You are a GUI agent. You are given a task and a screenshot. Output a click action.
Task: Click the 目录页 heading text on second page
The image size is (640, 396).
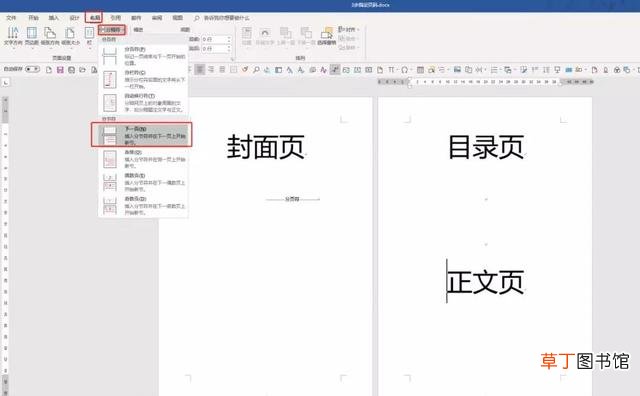coord(486,147)
